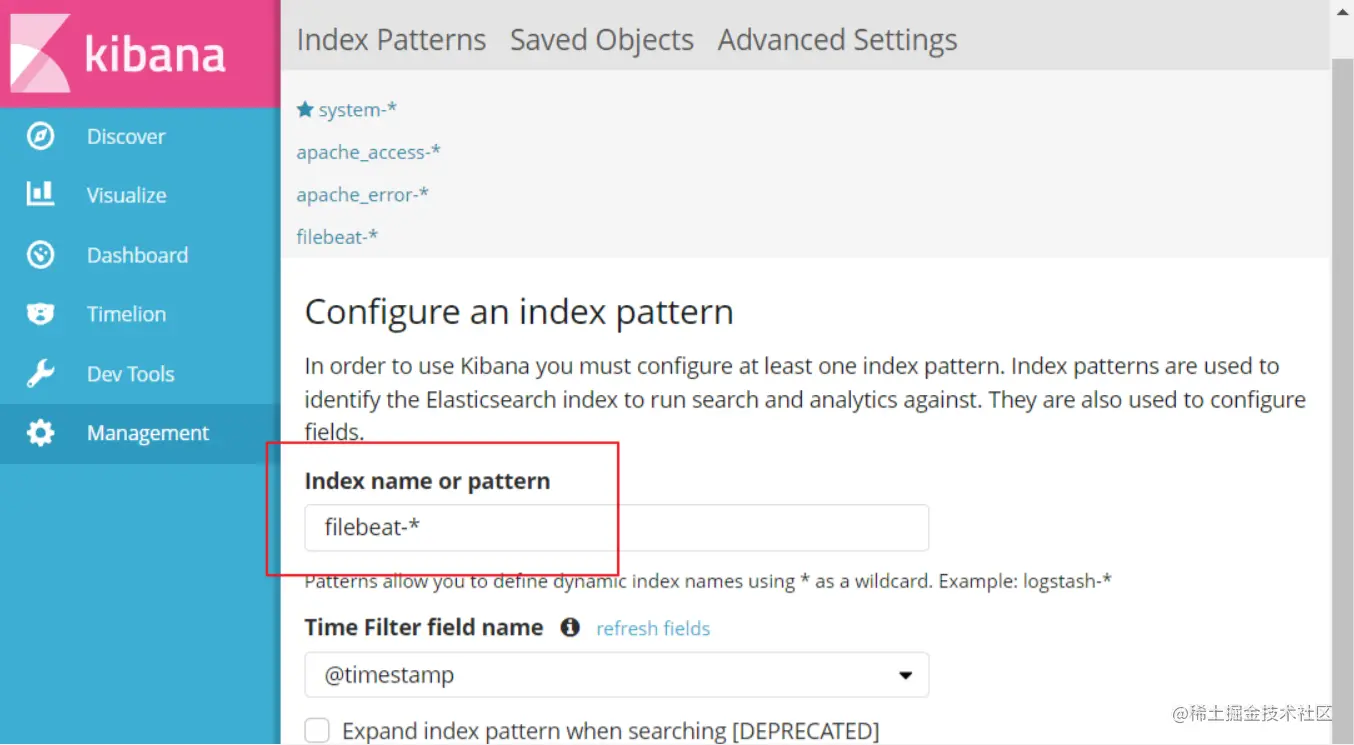The width and height of the screenshot is (1354, 745).
Task: Click the refresh fields link
Action: click(x=653, y=629)
